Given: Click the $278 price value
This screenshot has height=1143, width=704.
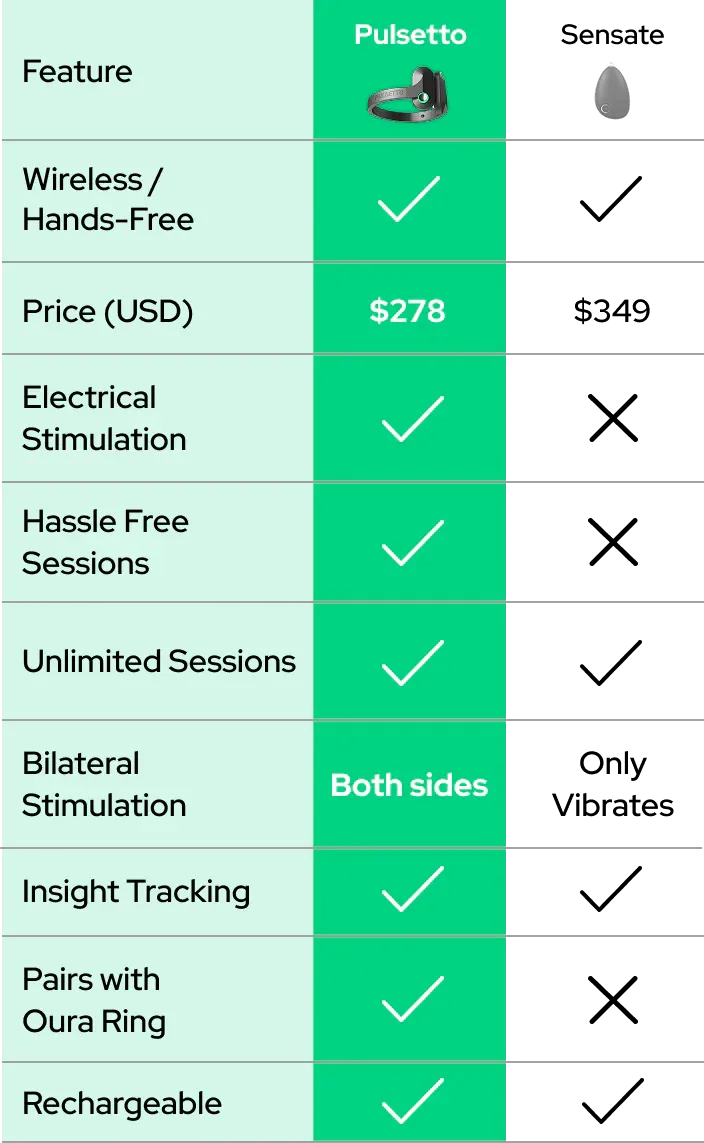Looking at the screenshot, I should pyautogui.click(x=408, y=311).
